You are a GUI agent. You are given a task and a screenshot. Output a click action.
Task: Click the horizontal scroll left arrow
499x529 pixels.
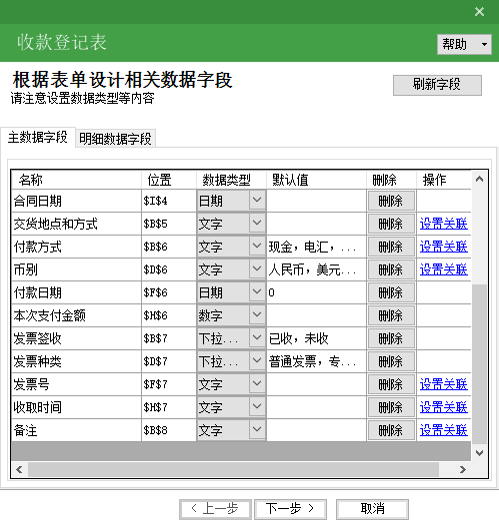19,469
